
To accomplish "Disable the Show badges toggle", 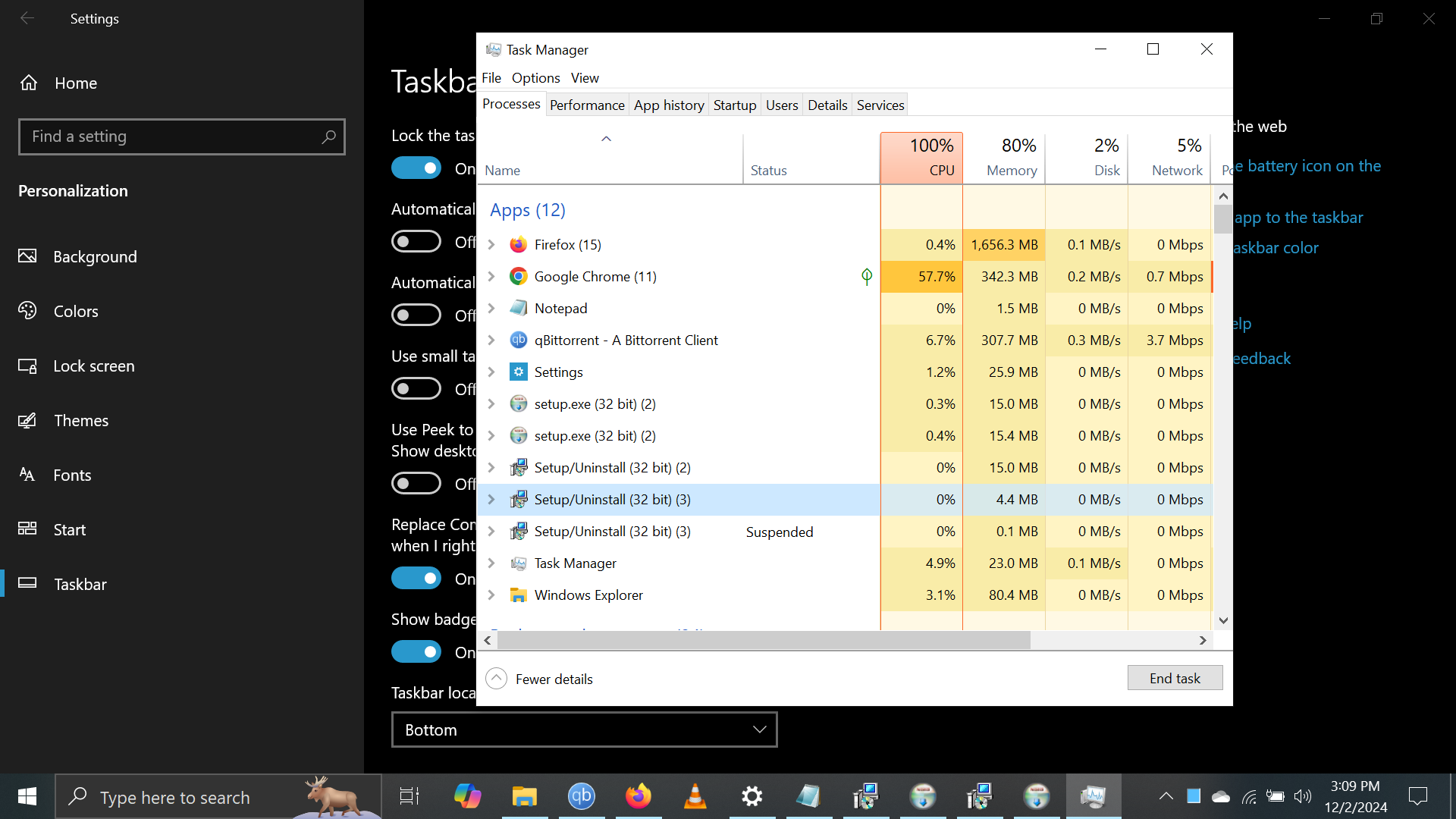I will [416, 652].
